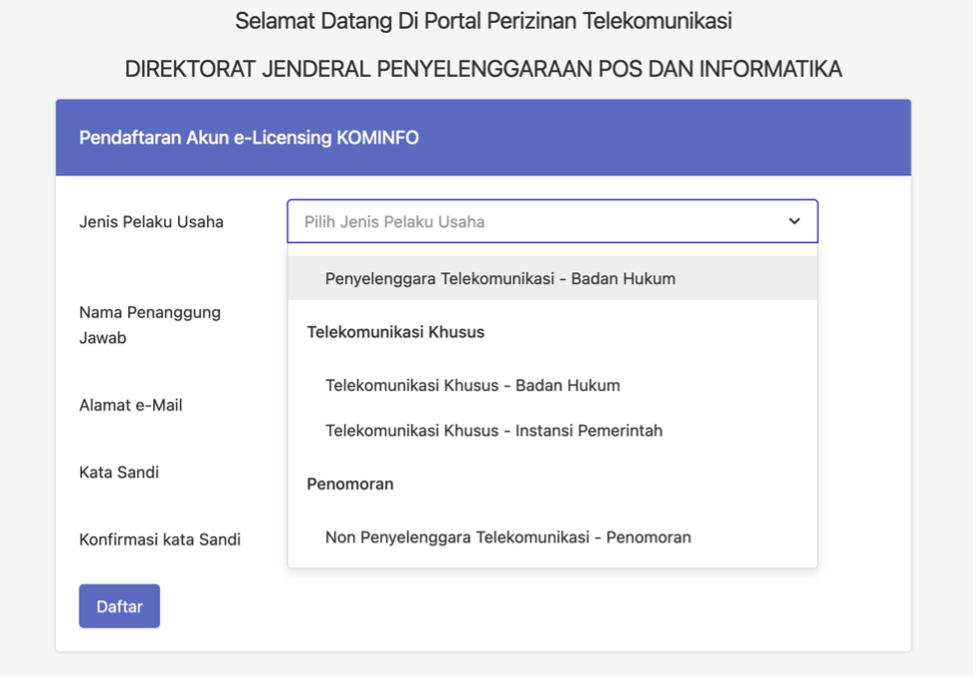
Task: Select Penyelenggara Telekomunikasi - Badan Hukum option
Action: tap(552, 279)
